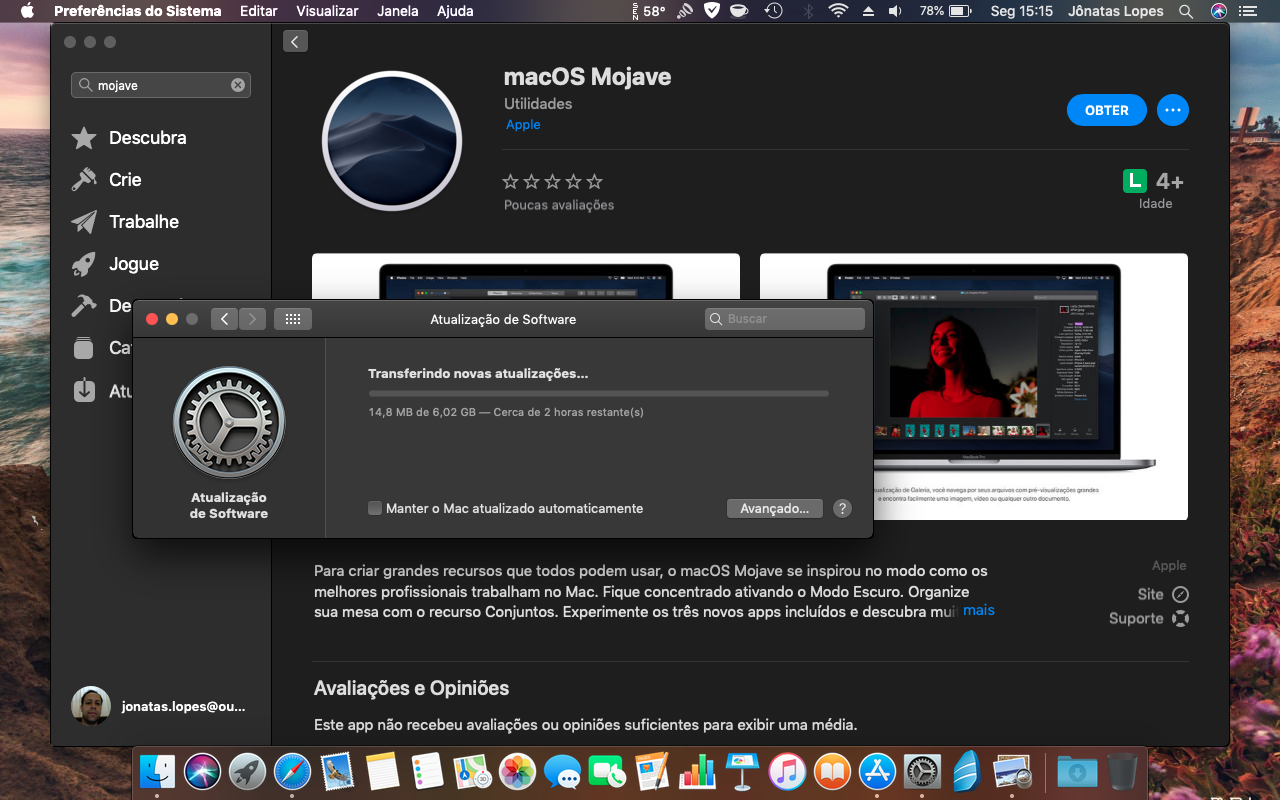Click the volume icon in menu bar

(x=895, y=11)
